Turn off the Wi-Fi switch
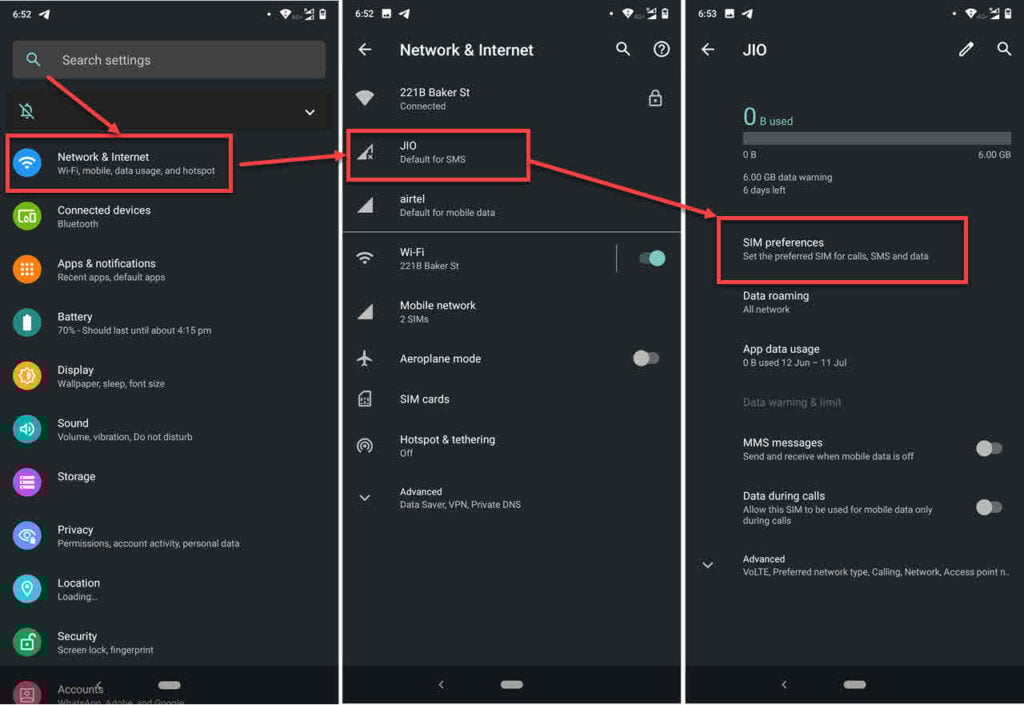1024x705 pixels. pyautogui.click(x=652, y=258)
